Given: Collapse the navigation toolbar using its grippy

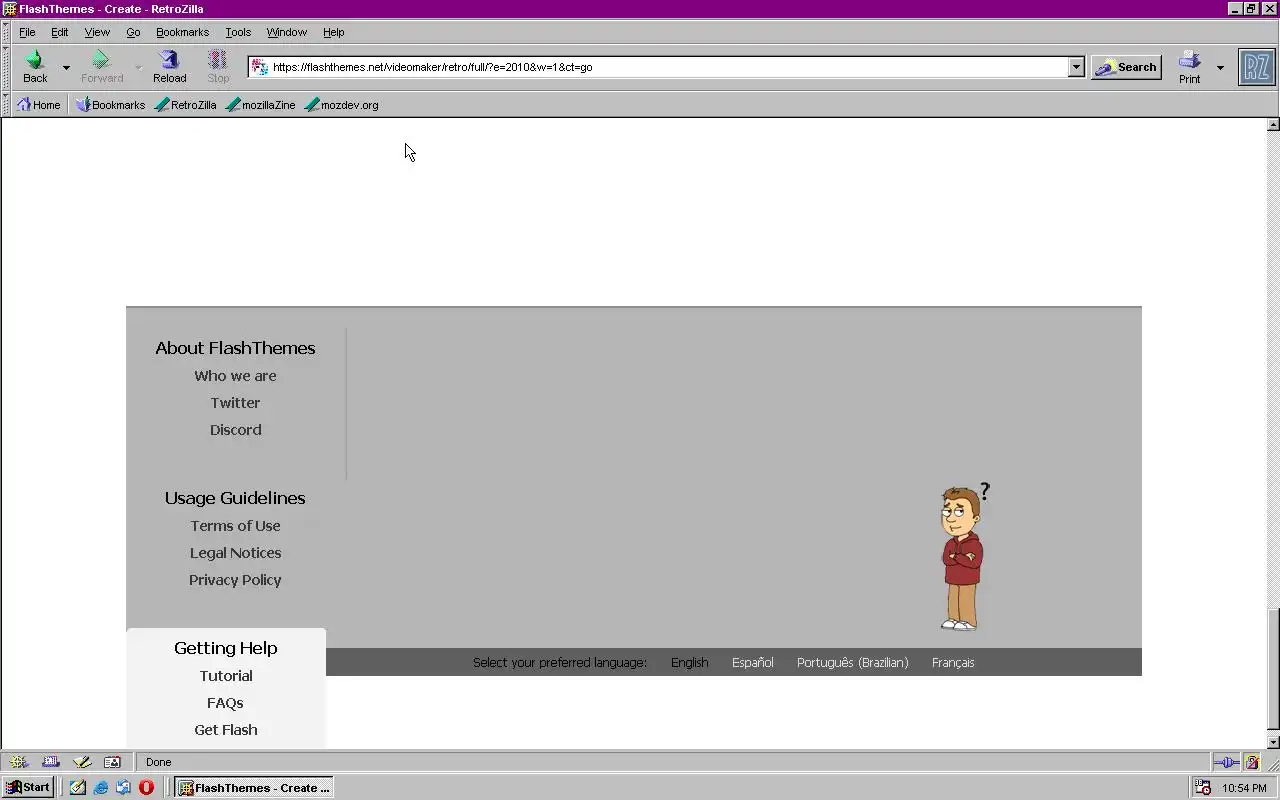Looking at the screenshot, I should [5, 67].
